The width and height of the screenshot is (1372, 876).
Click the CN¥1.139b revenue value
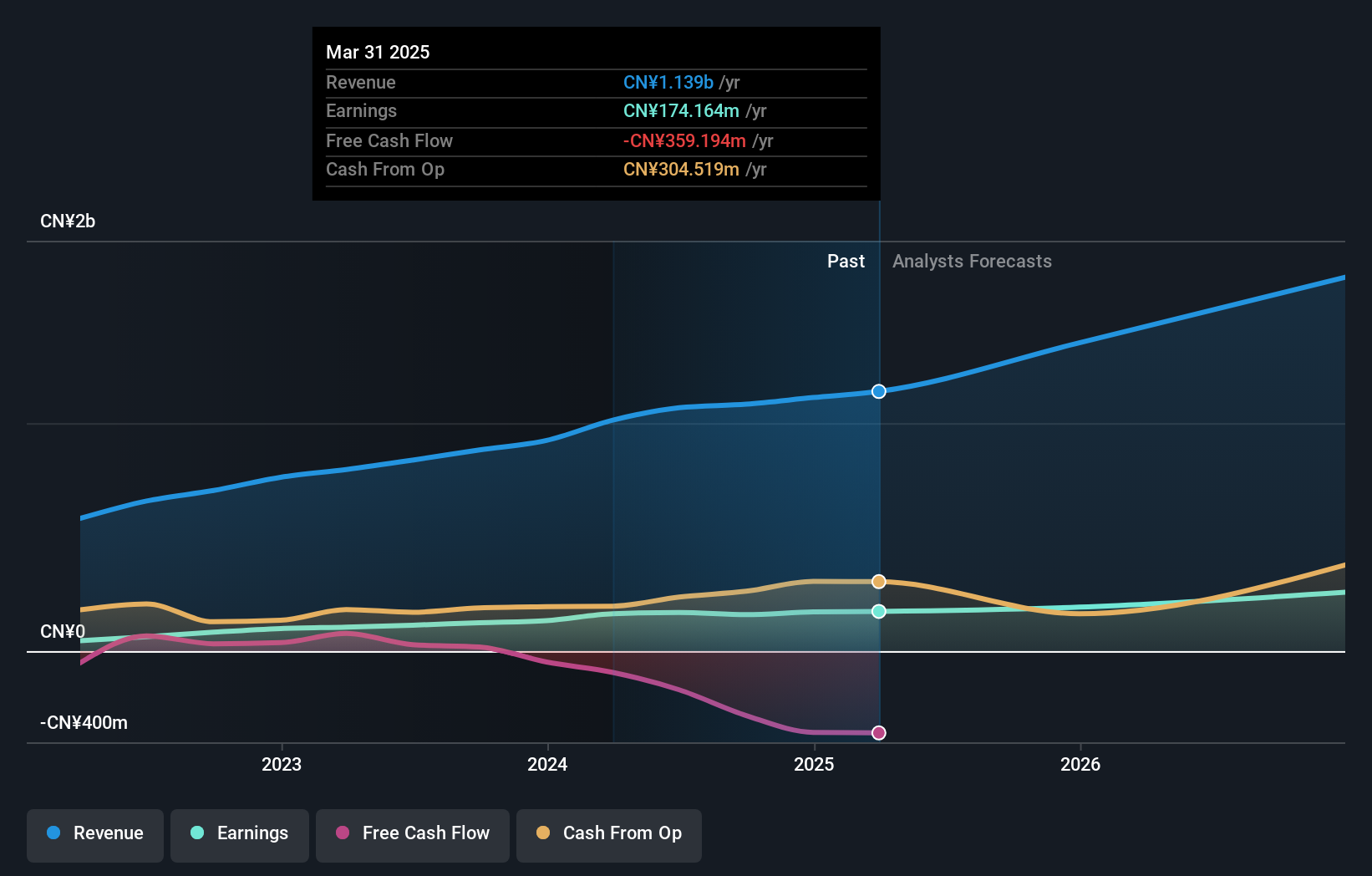click(668, 83)
